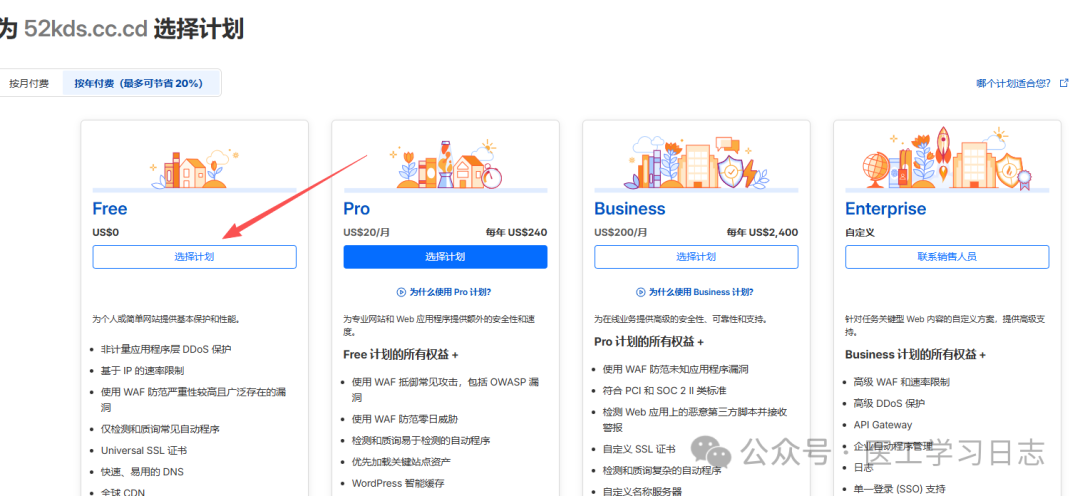Click the Free plan heading
1080x496 pixels.
tap(110, 209)
